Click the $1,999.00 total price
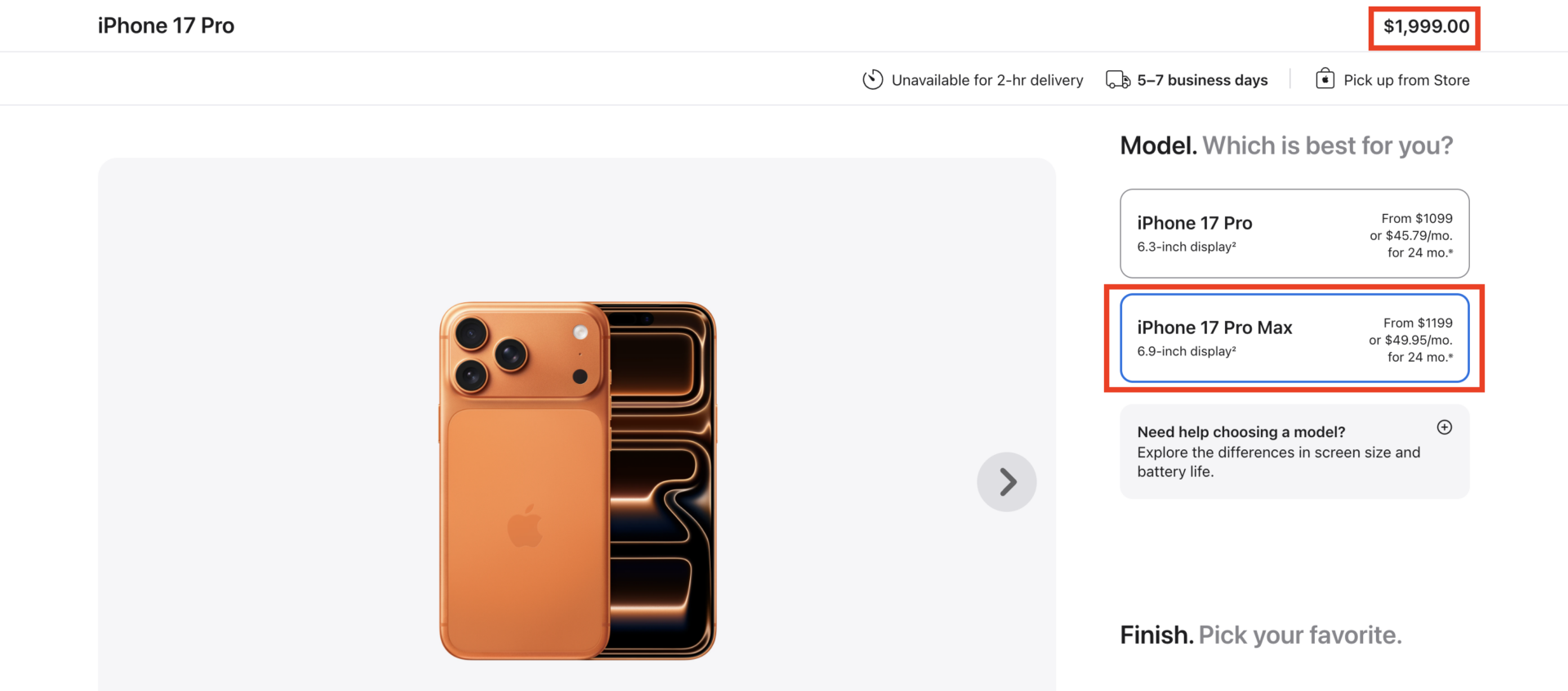Screen dimensions: 1568x691 click(1423, 26)
